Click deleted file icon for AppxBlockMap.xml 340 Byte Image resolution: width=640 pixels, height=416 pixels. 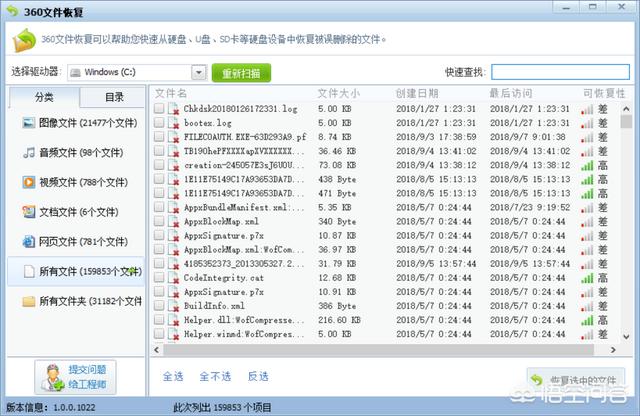(x=174, y=222)
